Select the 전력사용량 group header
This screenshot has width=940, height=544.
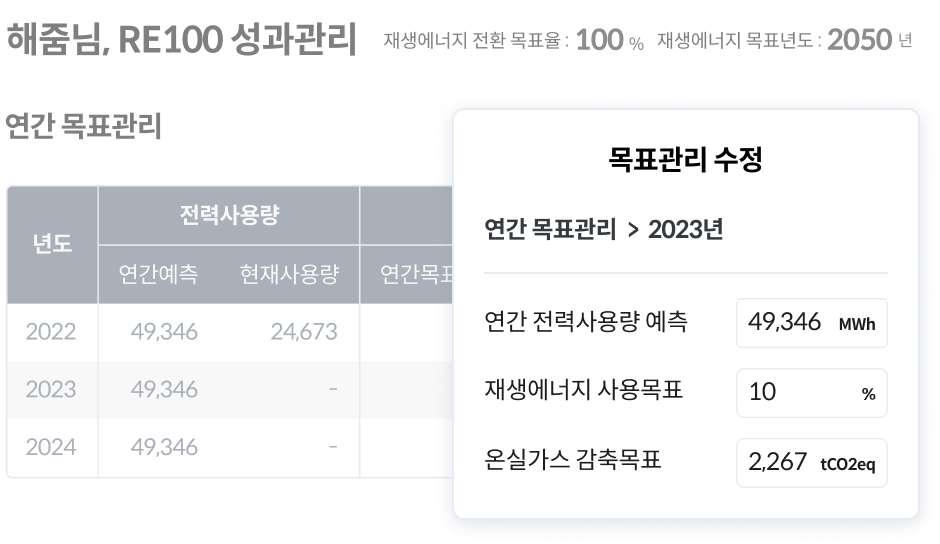click(229, 215)
